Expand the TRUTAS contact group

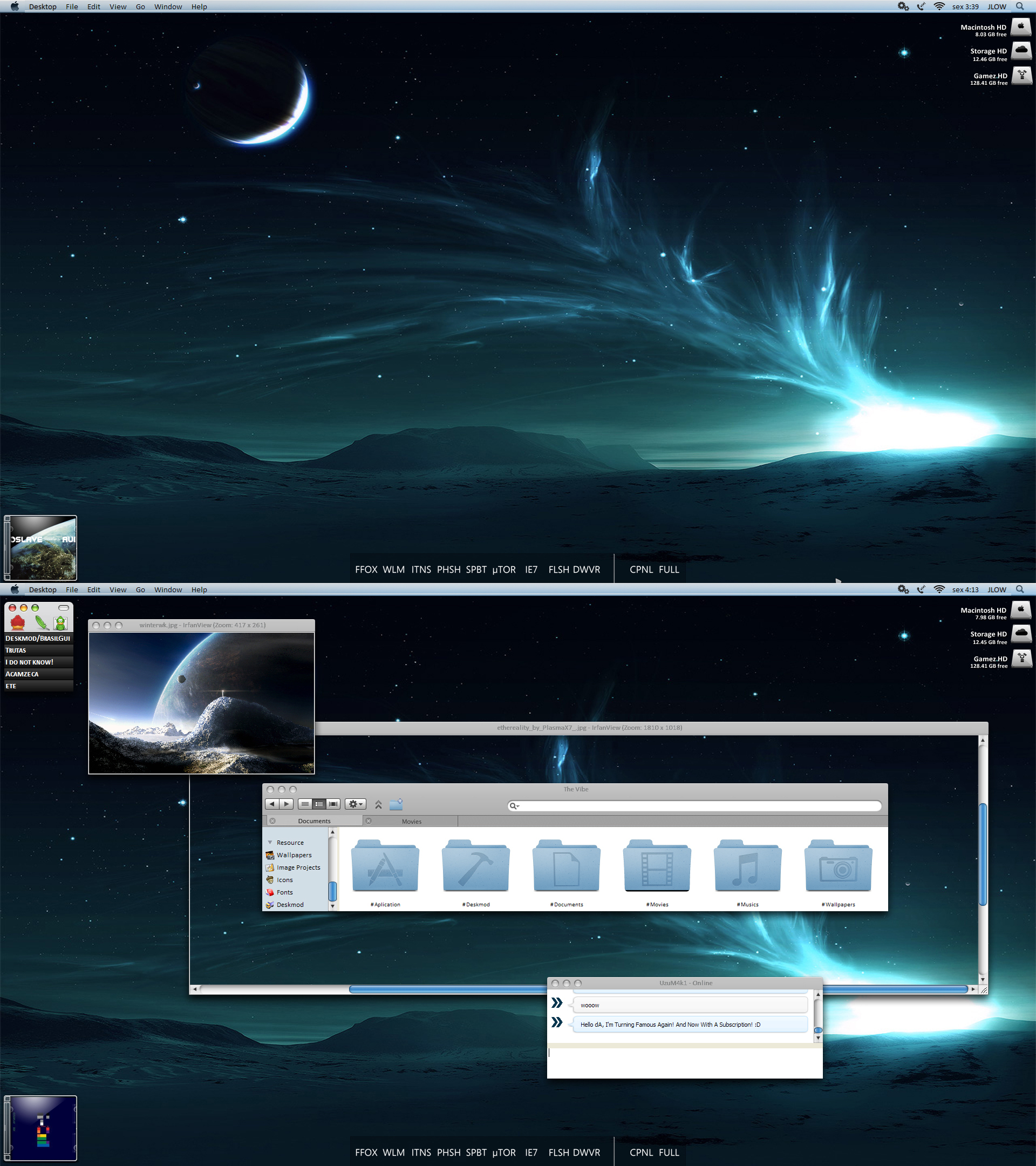pos(38,650)
